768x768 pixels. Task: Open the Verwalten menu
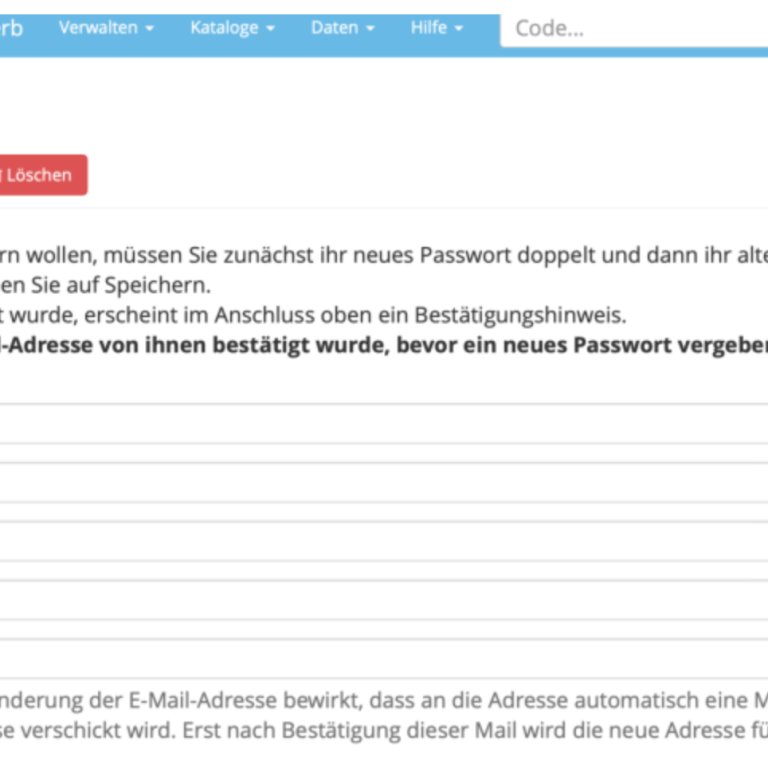[106, 28]
